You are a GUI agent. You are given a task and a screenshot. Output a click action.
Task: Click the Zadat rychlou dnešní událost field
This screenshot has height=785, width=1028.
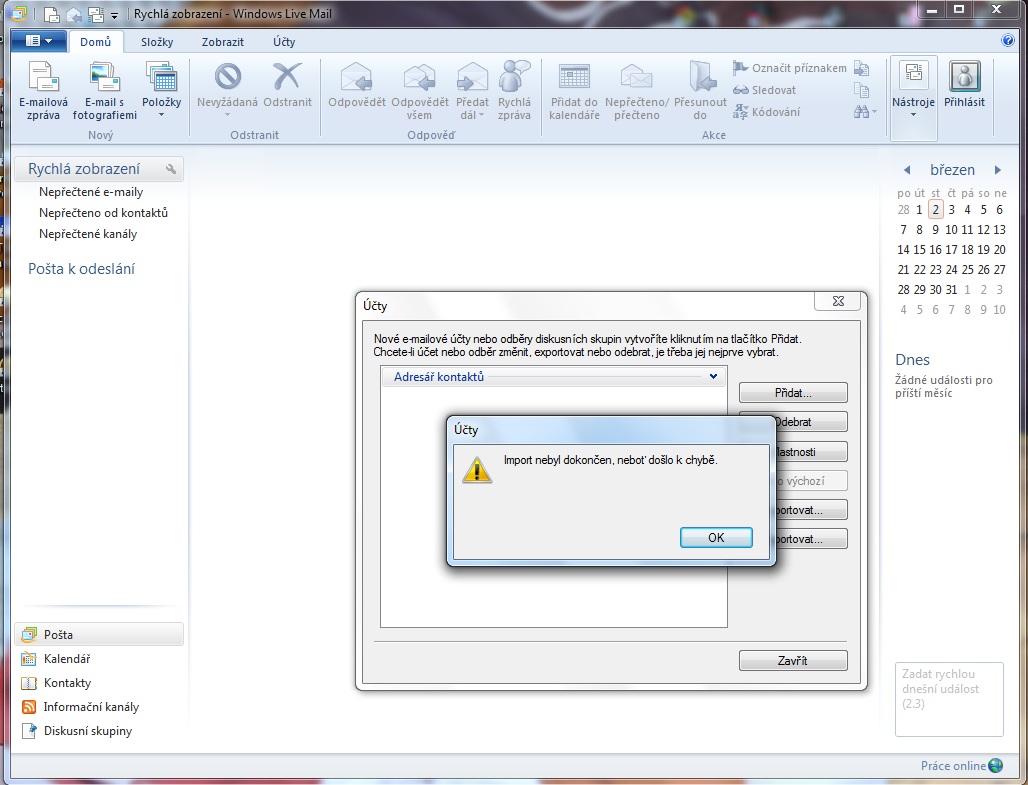pos(949,699)
